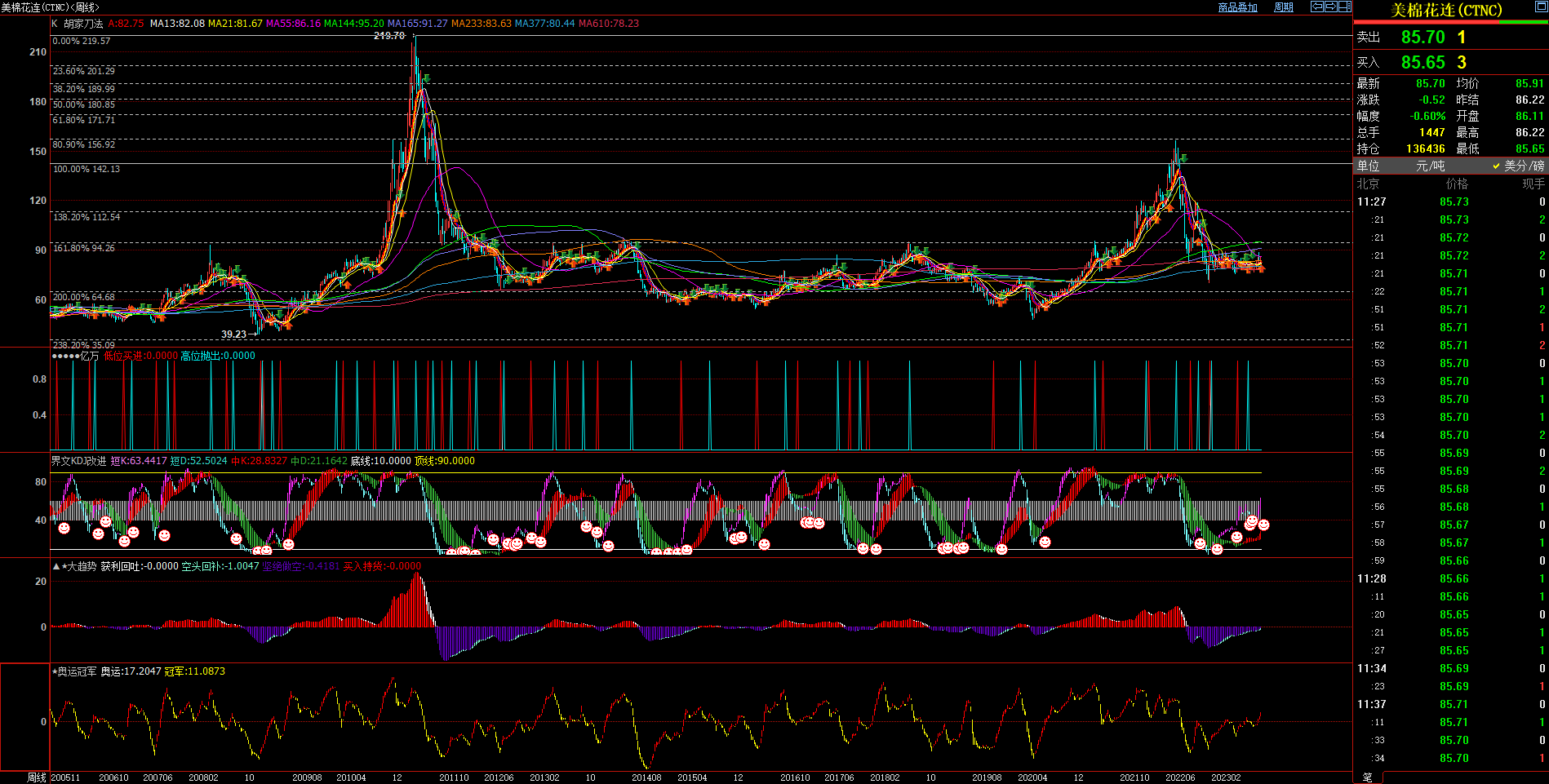Image resolution: width=1549 pixels, height=784 pixels.
Task: Select the 元/吨 unit option
Action: (1430, 166)
